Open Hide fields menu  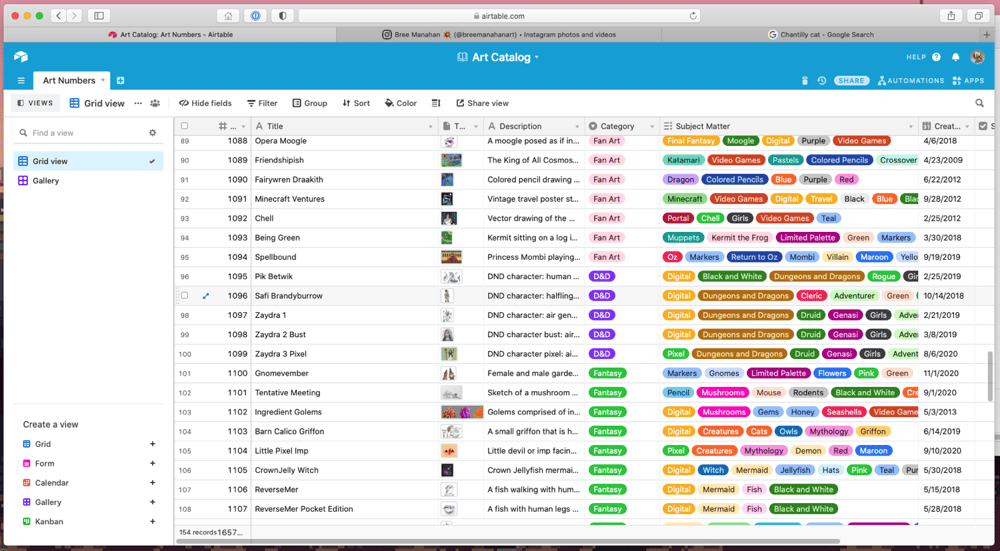pos(205,103)
